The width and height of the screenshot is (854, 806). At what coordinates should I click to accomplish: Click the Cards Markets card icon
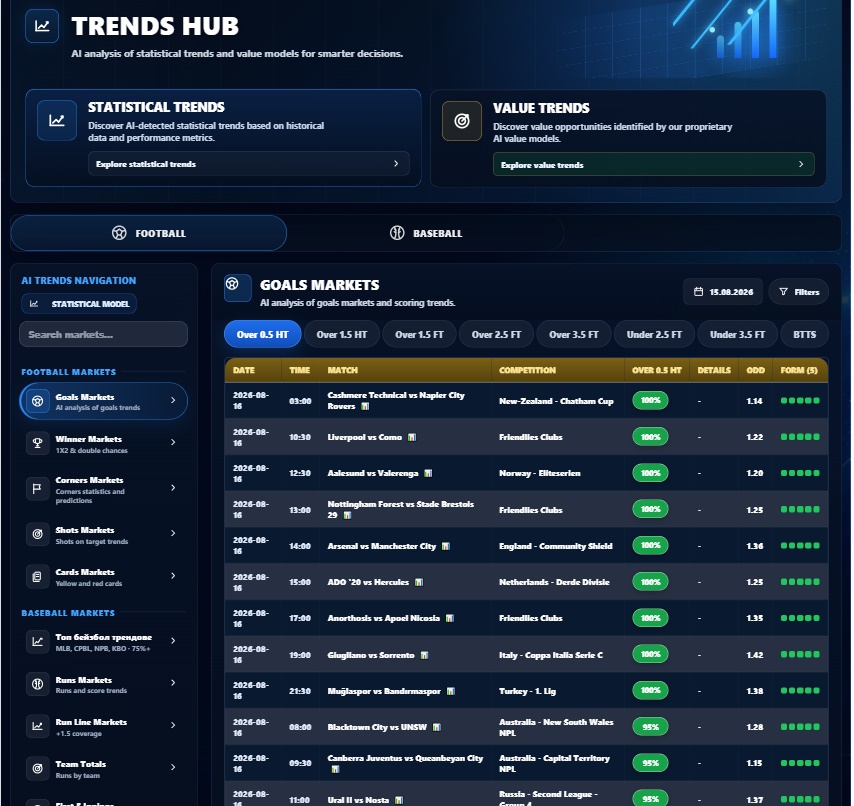[x=38, y=576]
